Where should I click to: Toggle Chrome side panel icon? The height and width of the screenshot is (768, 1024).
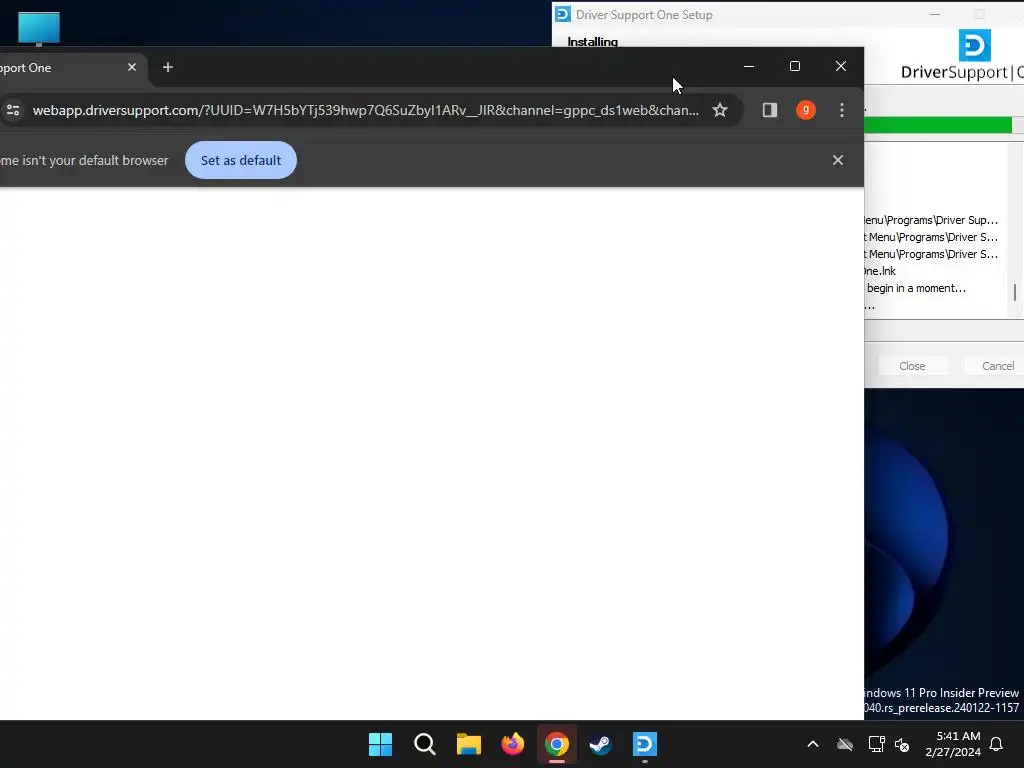pos(769,110)
